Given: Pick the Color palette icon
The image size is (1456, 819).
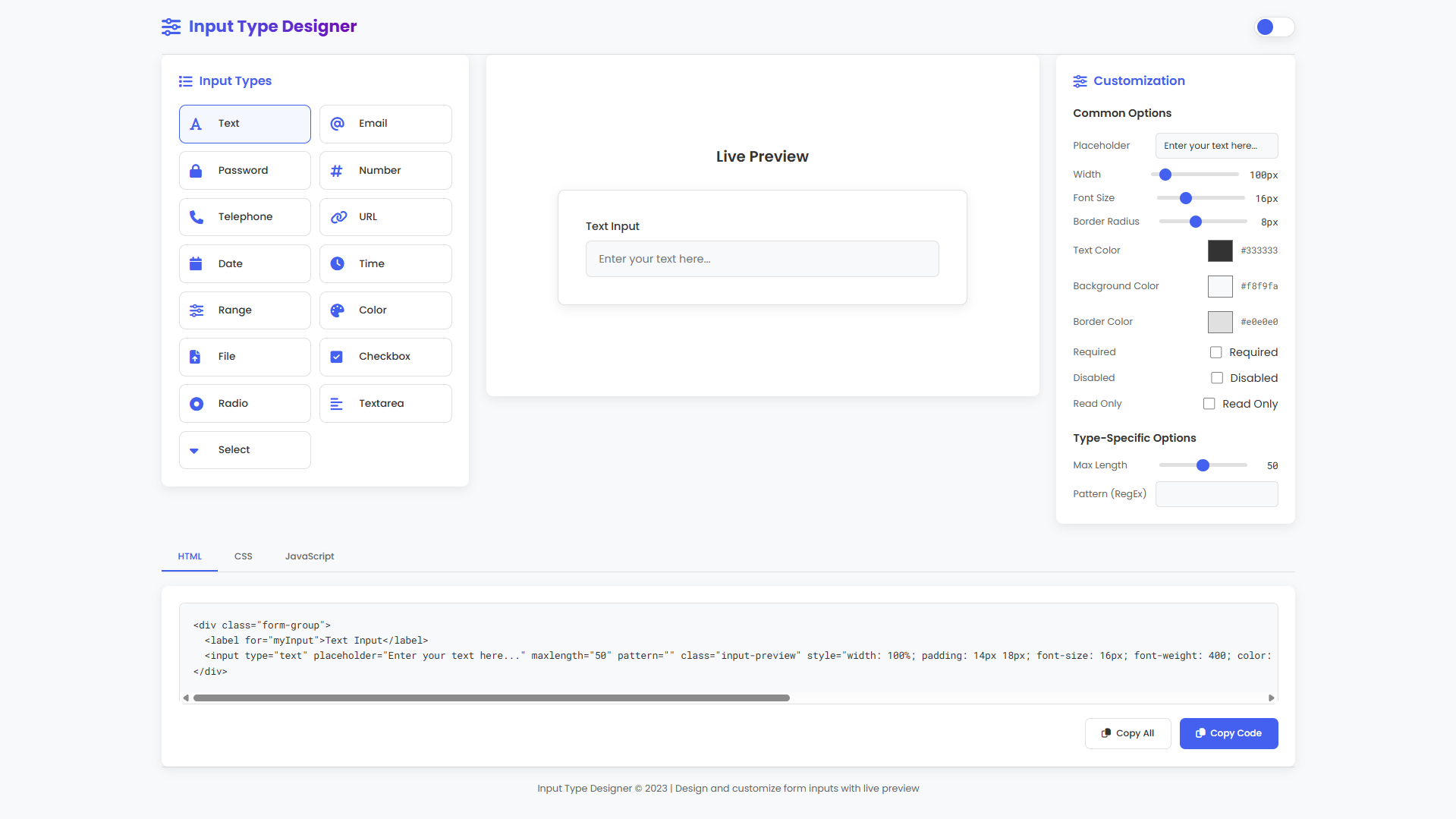Looking at the screenshot, I should tap(338, 310).
